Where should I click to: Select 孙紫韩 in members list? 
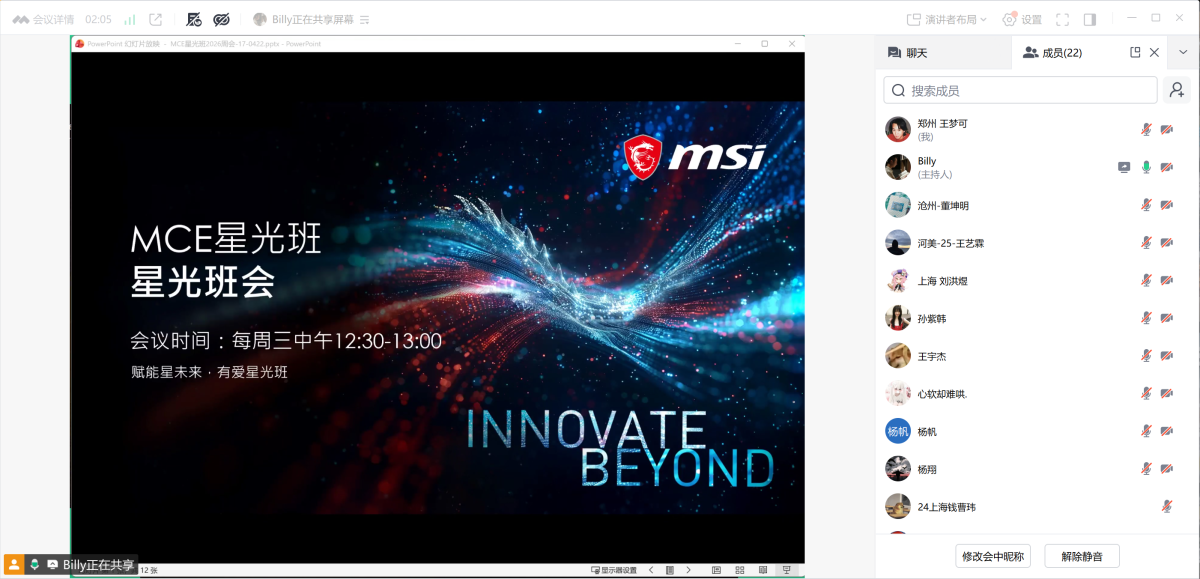[1036, 318]
